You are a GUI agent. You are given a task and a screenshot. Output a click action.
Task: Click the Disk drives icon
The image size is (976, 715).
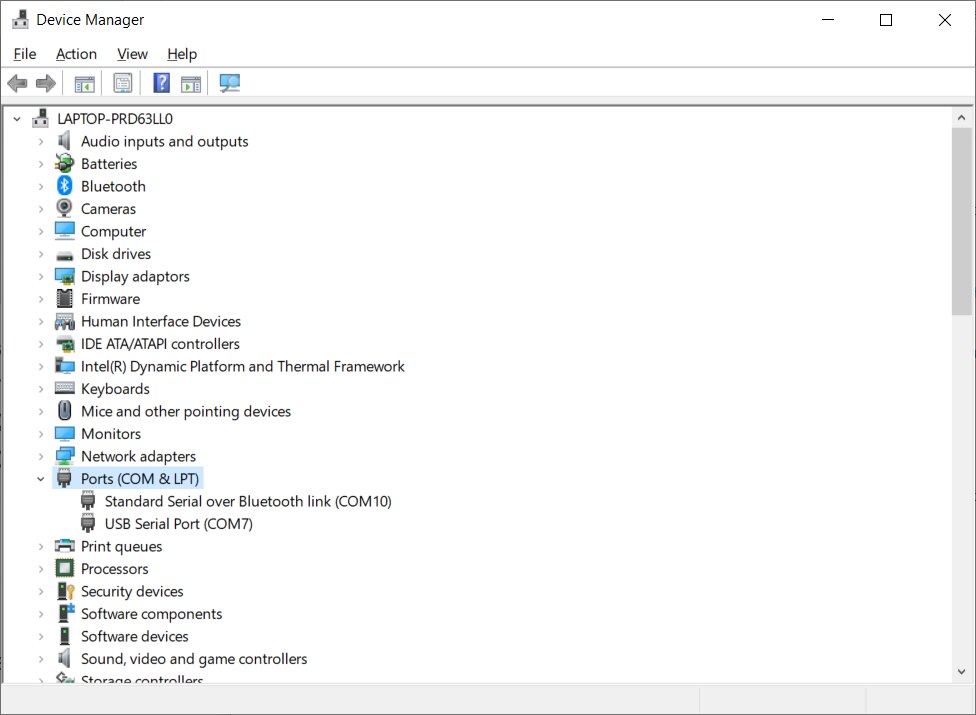(x=65, y=255)
